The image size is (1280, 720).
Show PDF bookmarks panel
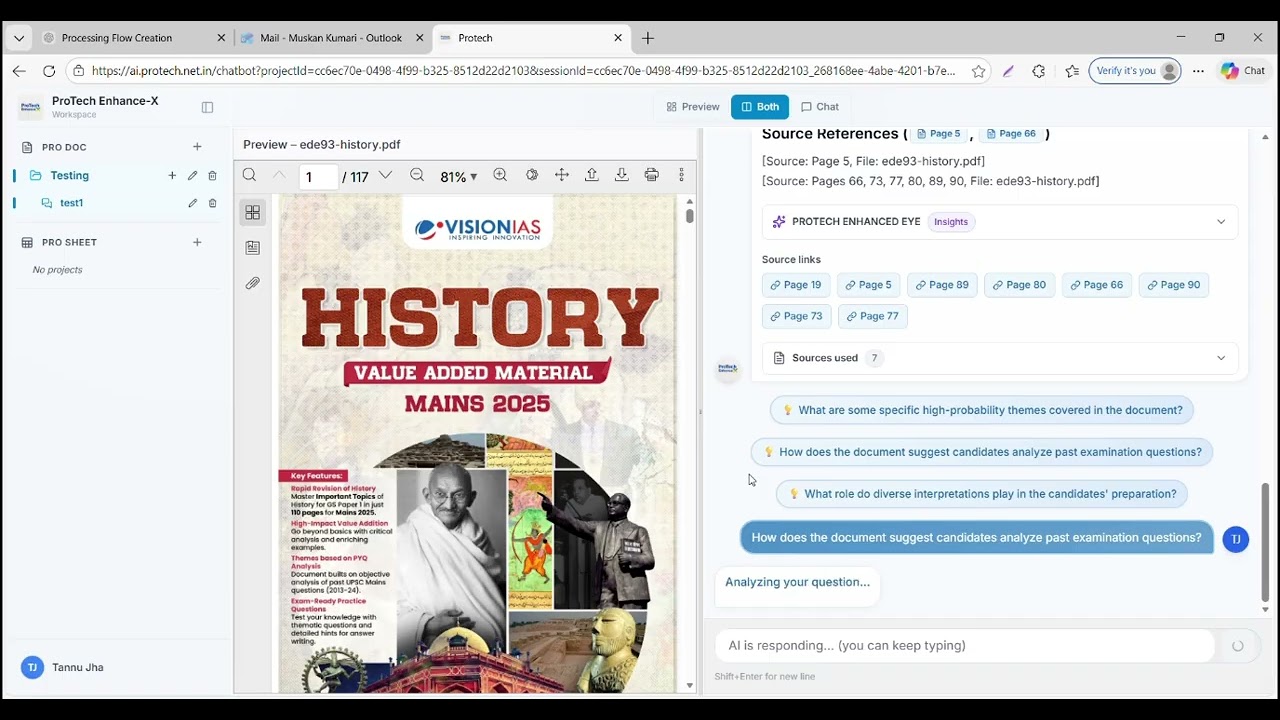(252, 247)
